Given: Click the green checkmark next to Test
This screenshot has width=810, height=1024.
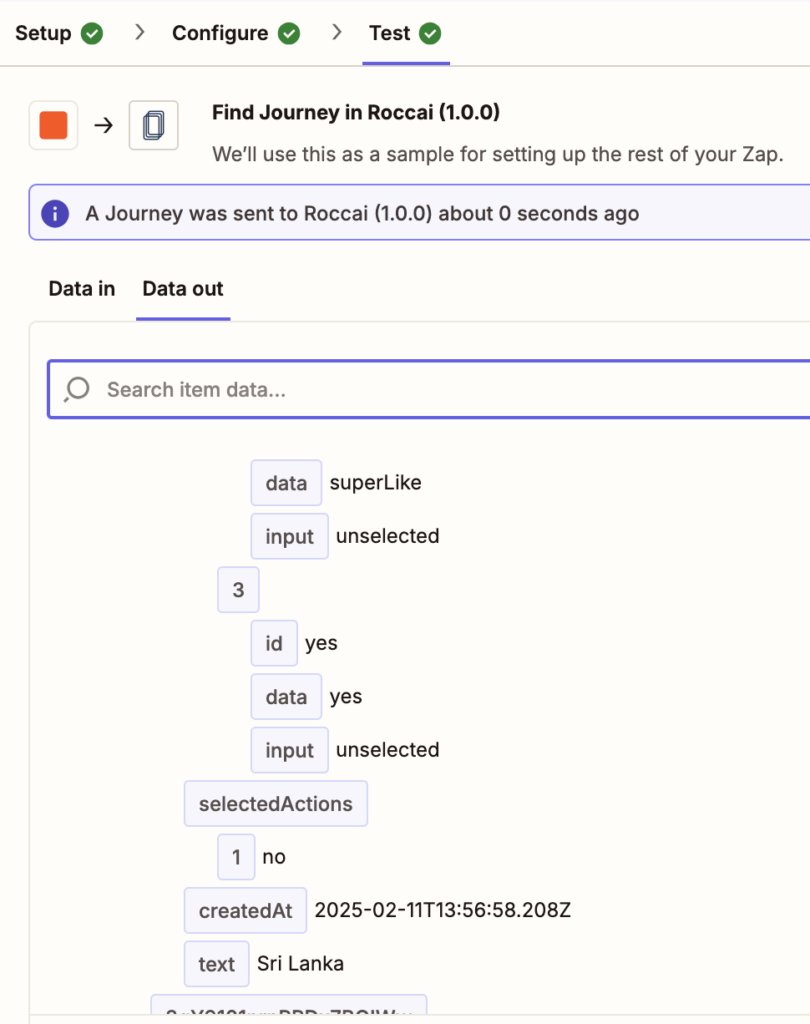Looking at the screenshot, I should click(x=430, y=33).
